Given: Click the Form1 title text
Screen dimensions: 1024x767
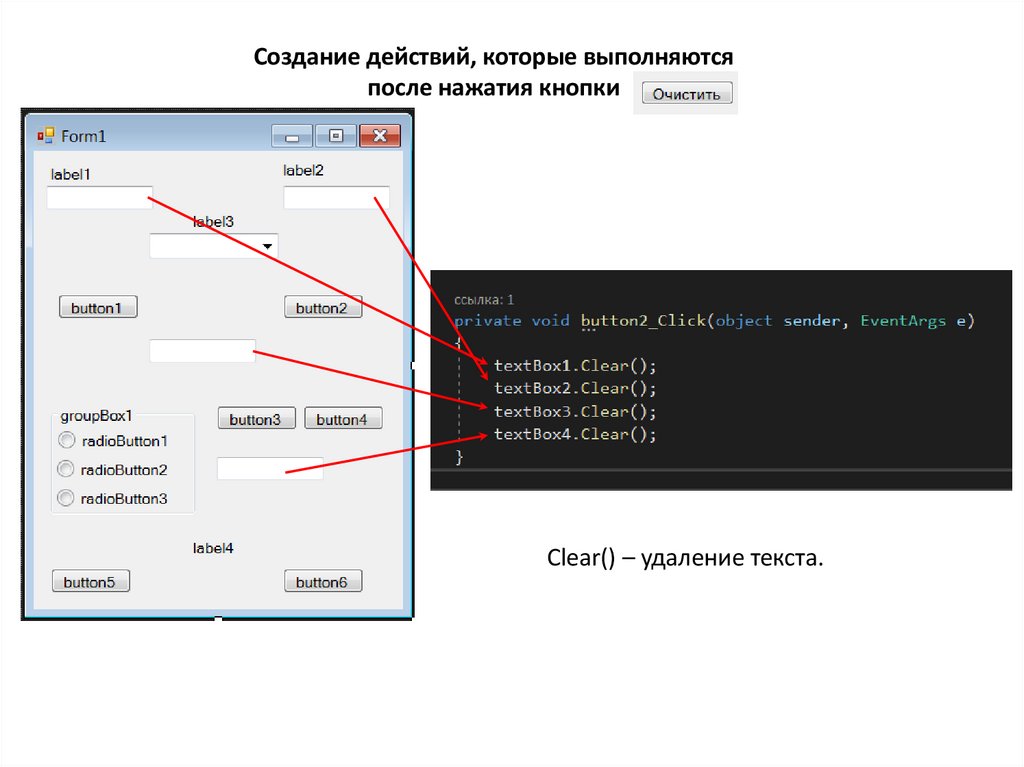Looking at the screenshot, I should (83, 136).
